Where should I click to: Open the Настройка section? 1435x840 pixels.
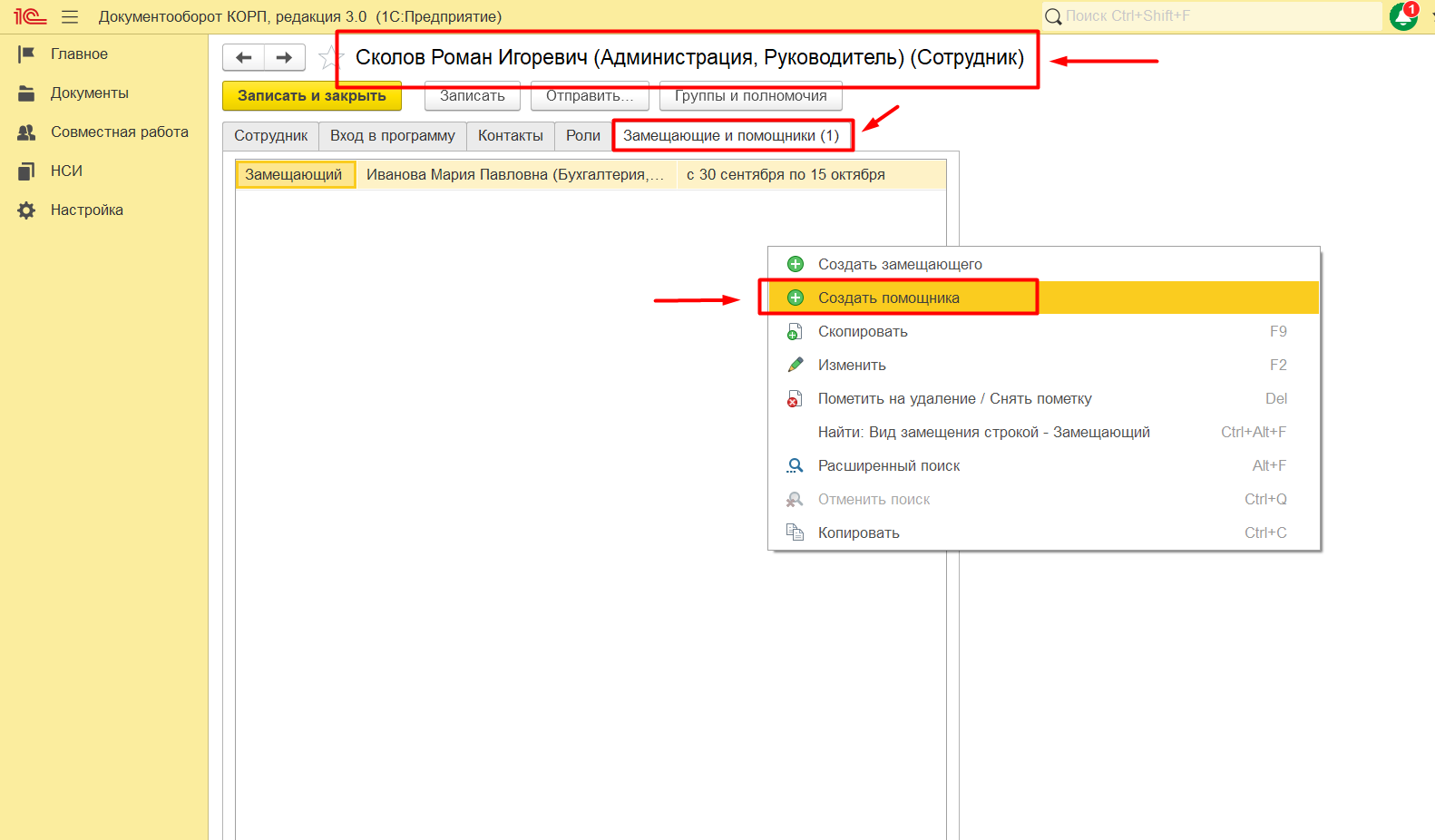(x=87, y=210)
